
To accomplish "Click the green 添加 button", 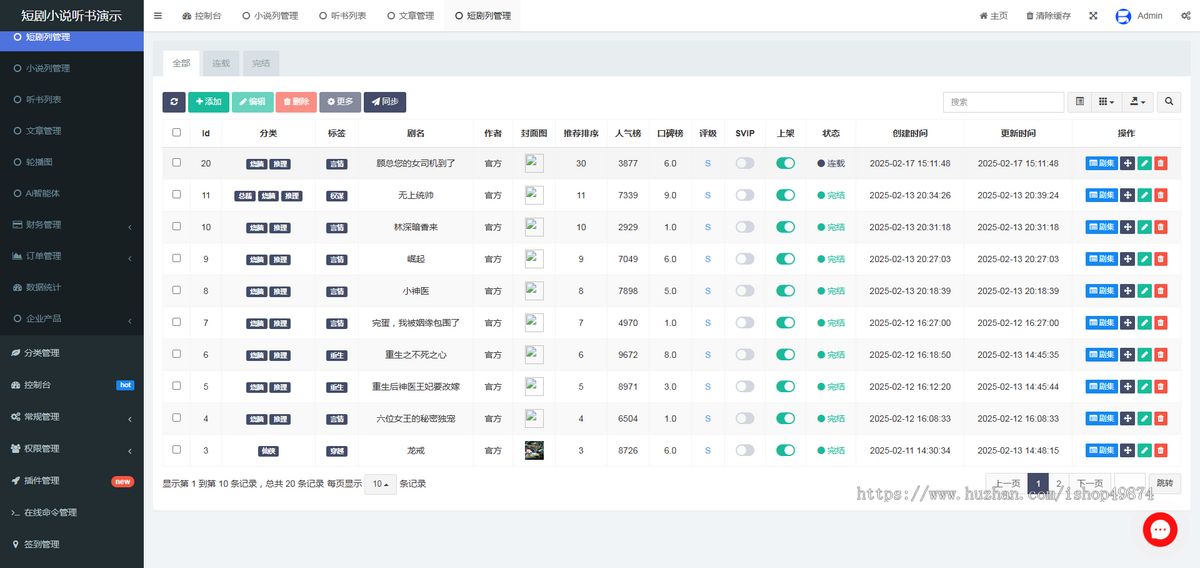I will point(209,102).
